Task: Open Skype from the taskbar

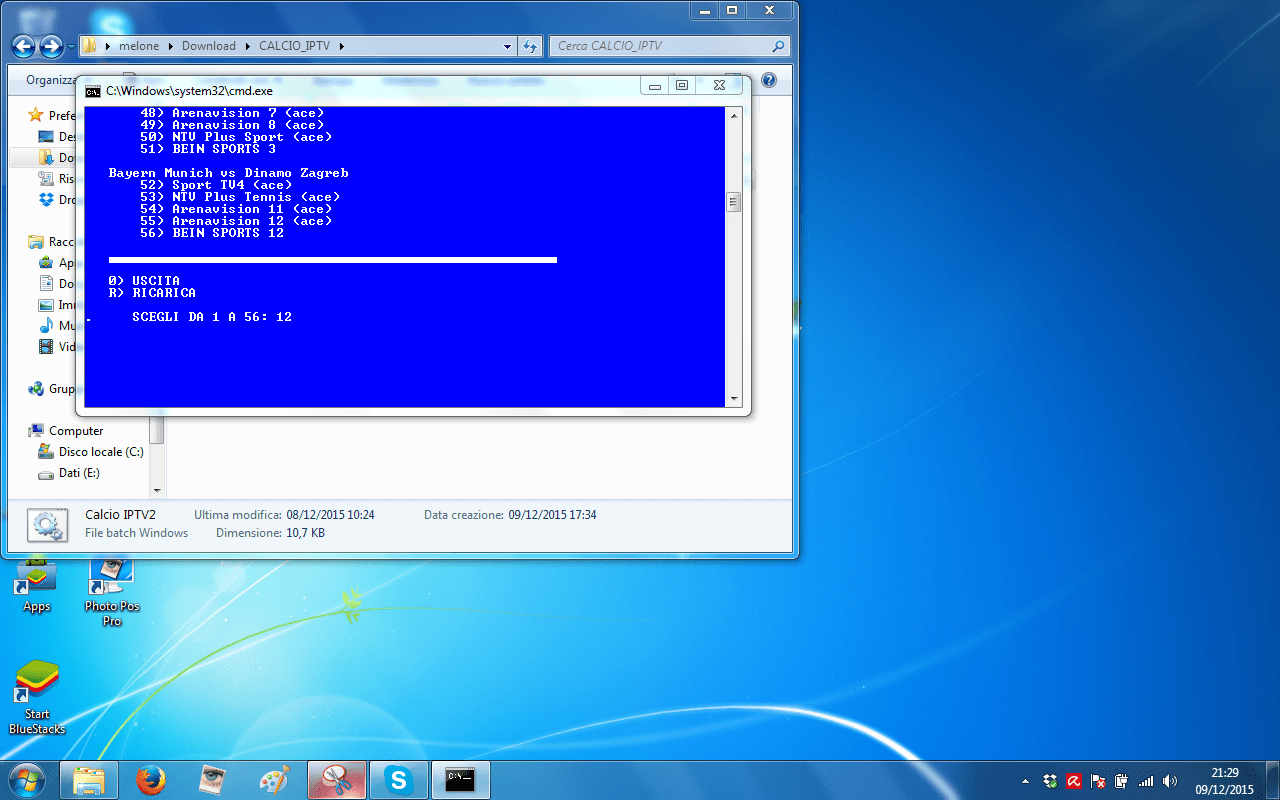Action: tap(399, 779)
